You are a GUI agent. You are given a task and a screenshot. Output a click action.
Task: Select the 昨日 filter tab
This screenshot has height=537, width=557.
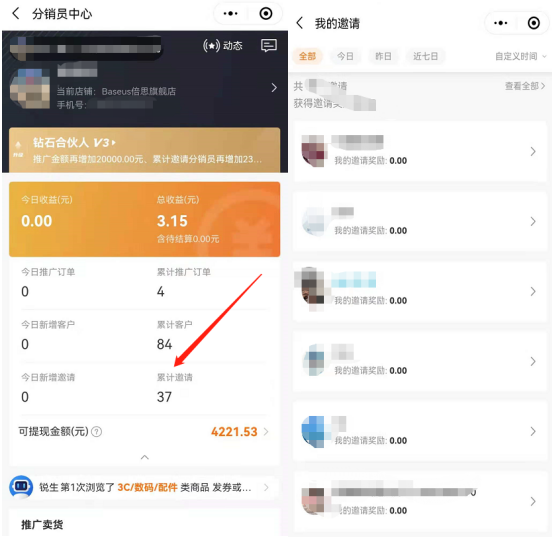click(384, 56)
